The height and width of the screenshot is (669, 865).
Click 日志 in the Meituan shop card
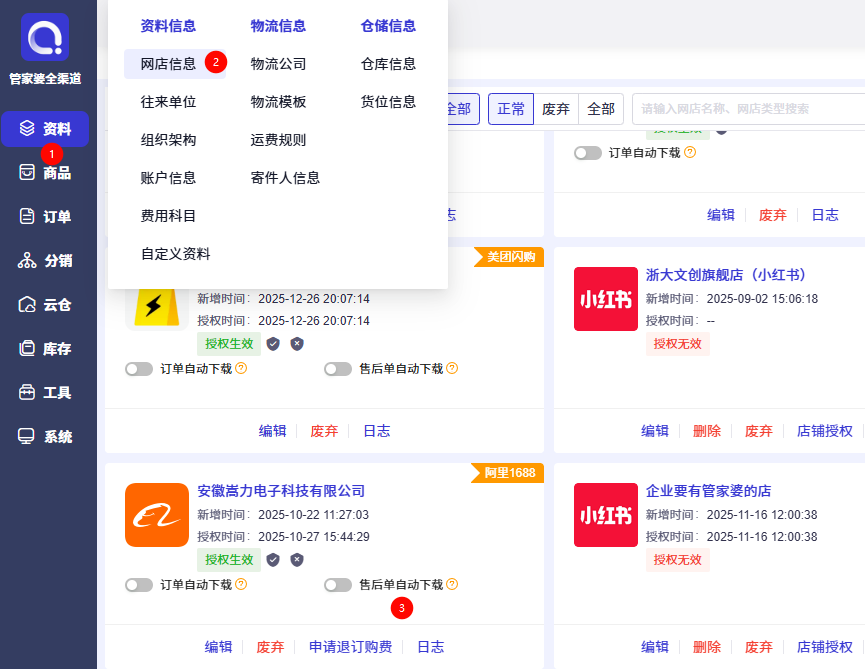click(x=377, y=431)
